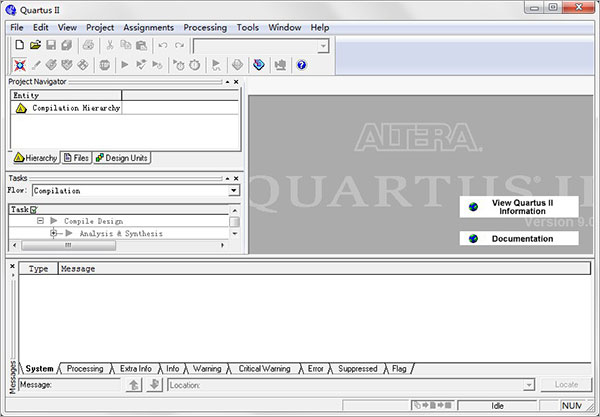Select the Flag messages tab
This screenshot has width=600, height=417.
pos(399,368)
